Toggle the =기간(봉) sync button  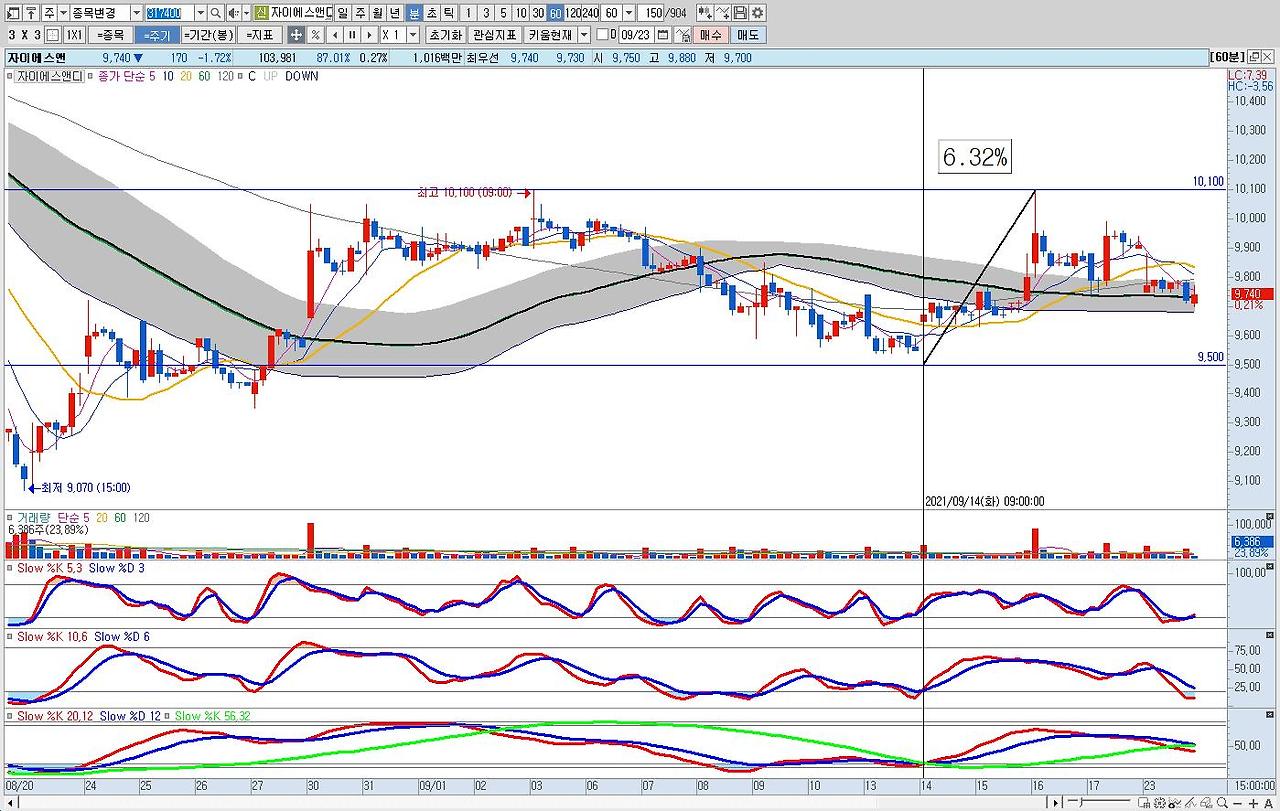(x=208, y=35)
